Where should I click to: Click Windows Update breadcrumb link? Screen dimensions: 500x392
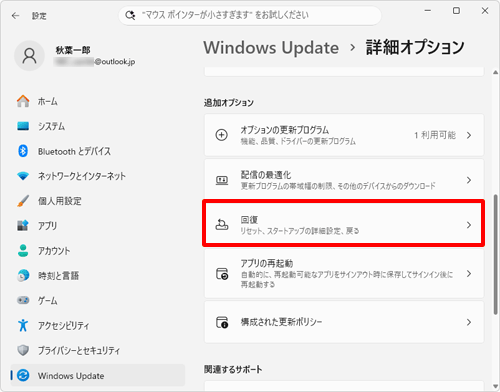click(271, 47)
